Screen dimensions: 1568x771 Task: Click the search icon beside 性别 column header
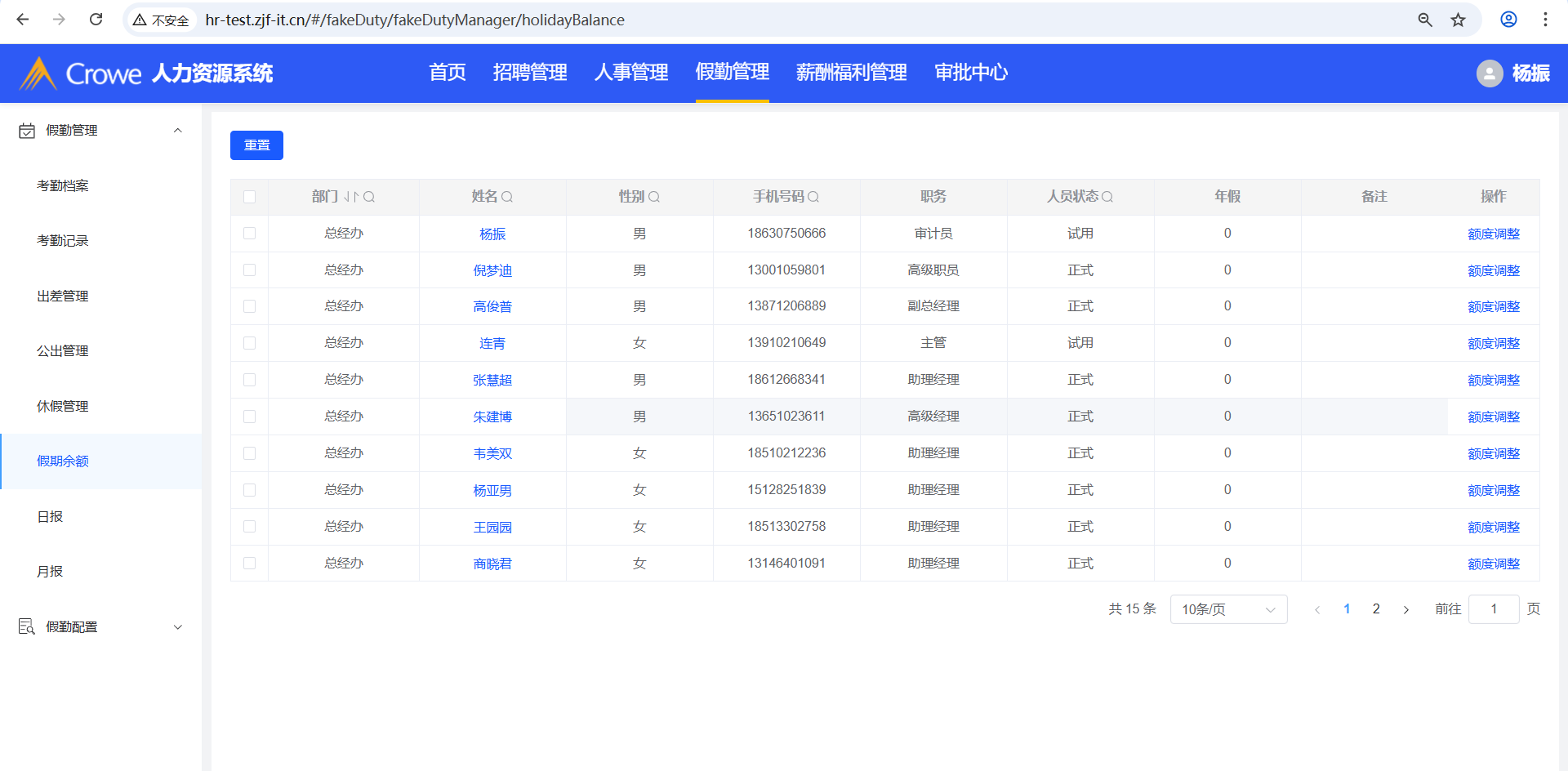[654, 197]
